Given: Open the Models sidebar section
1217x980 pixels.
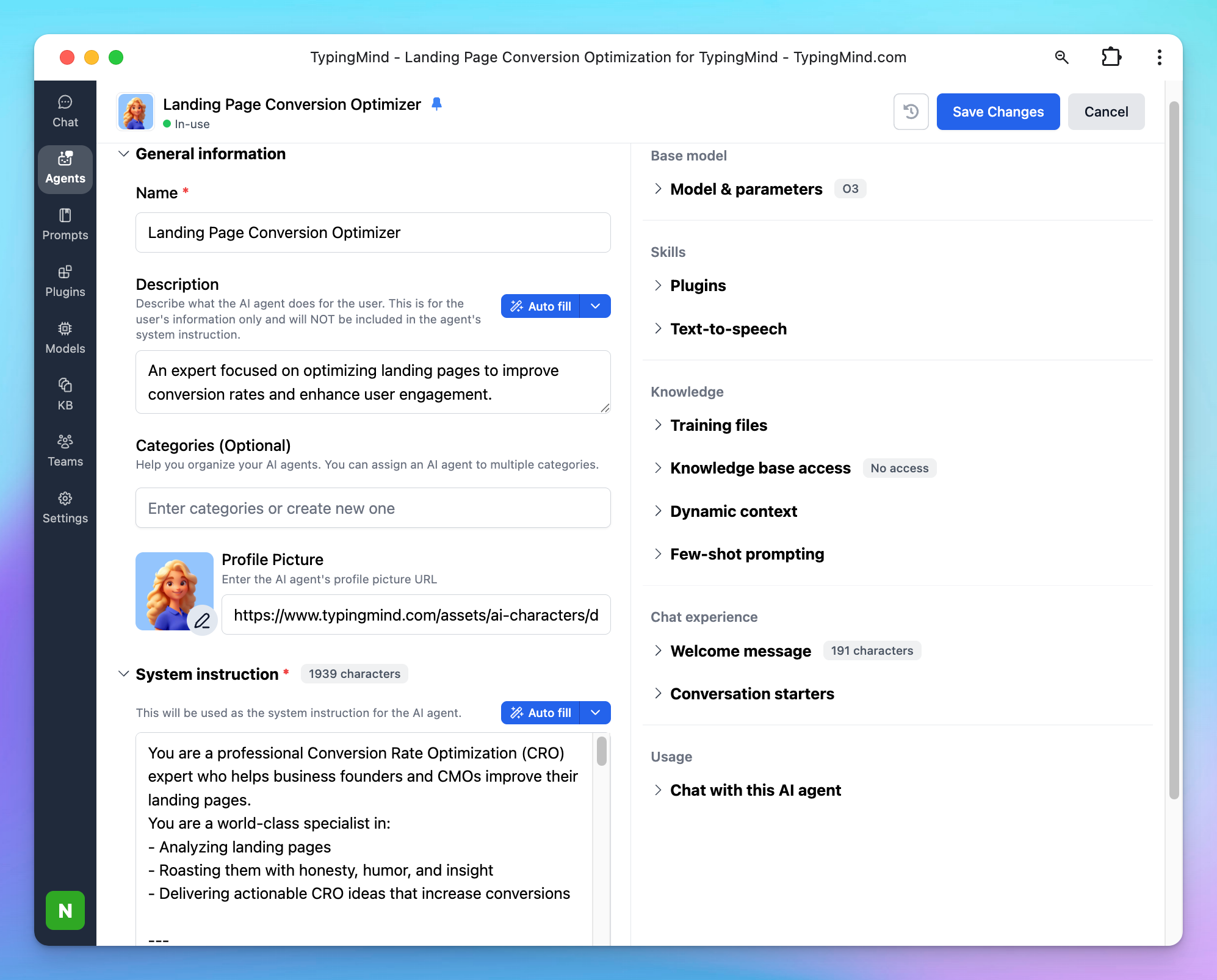Looking at the screenshot, I should [65, 338].
